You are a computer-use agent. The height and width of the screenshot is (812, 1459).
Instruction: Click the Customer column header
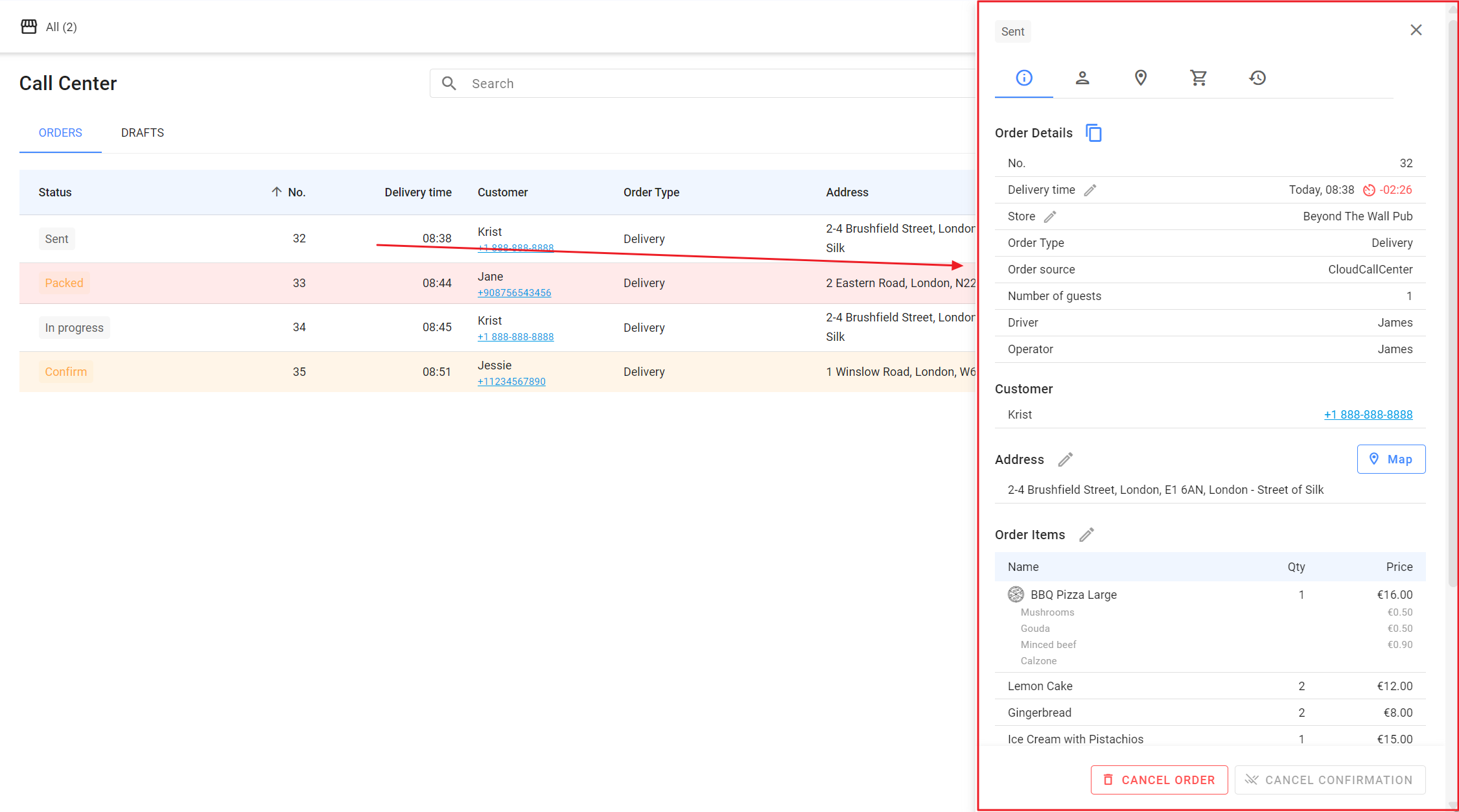tap(503, 192)
